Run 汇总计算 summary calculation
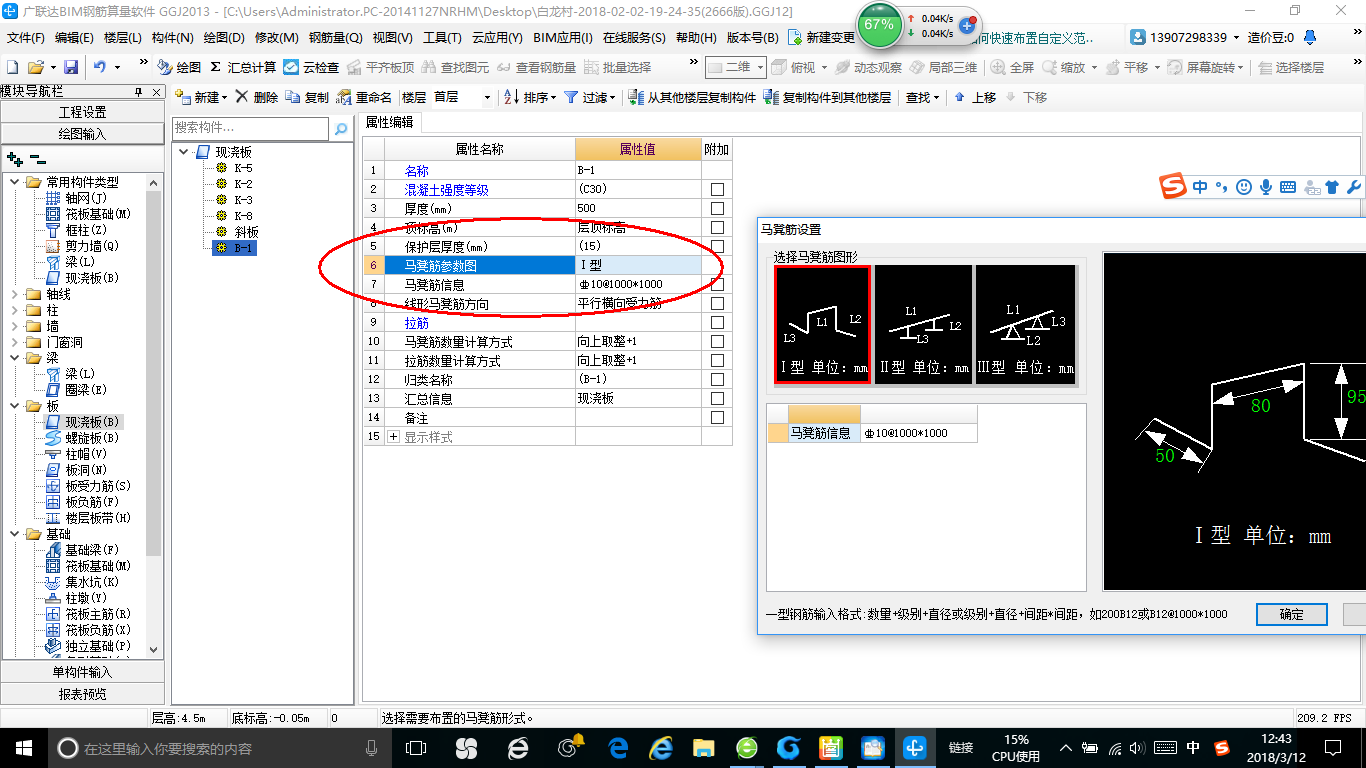 point(243,67)
